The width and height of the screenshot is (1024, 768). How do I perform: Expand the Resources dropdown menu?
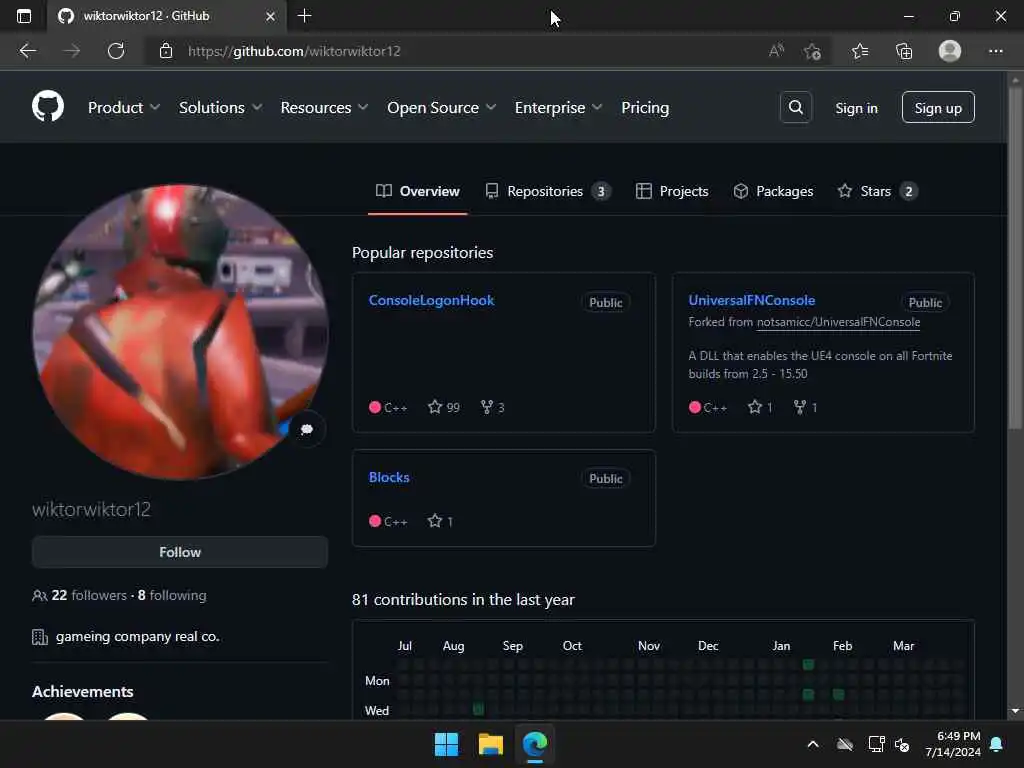(325, 107)
